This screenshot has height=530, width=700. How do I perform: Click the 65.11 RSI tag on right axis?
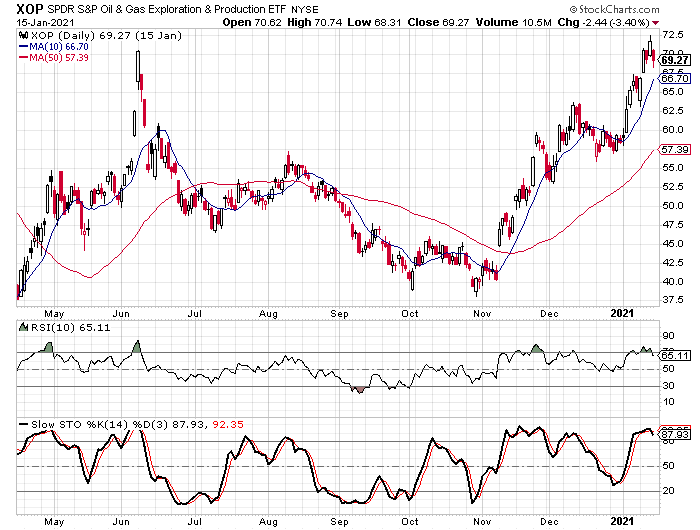coord(675,355)
